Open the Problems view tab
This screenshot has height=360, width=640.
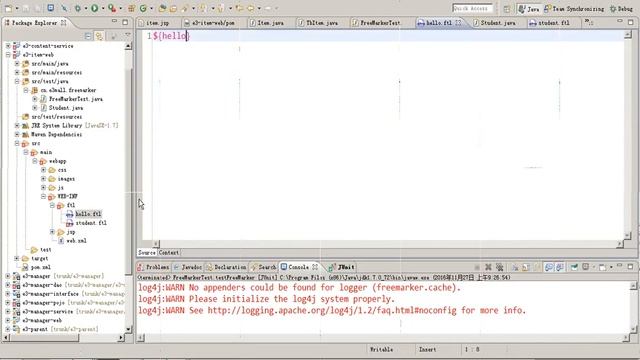153,267
